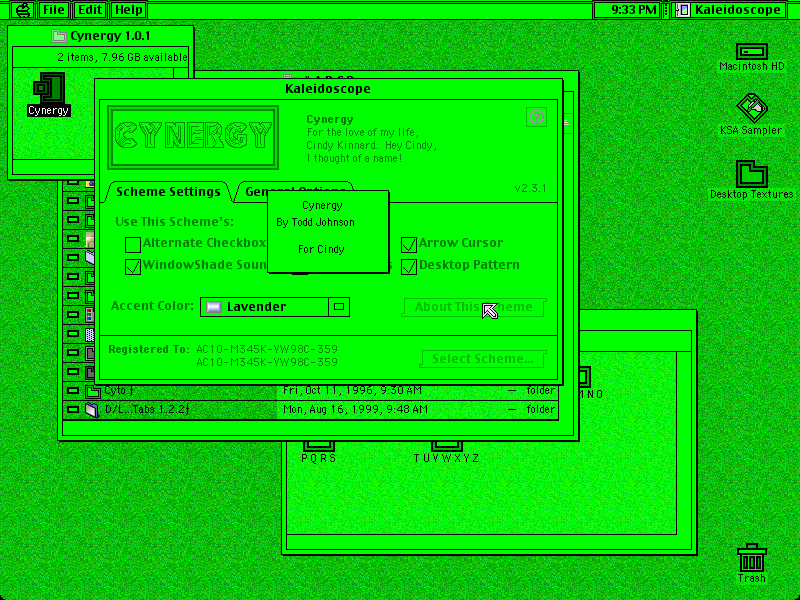Screen dimensions: 800x600
Task: Open the Apple menu
Action: 23,10
